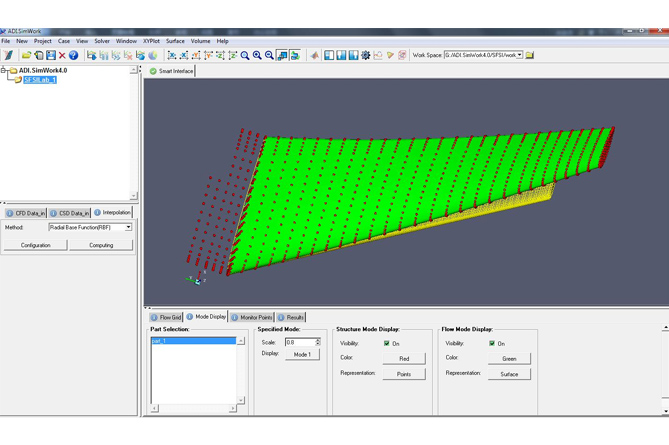Screen dimensions: 669x445
Task: Toggle Flow Mode visibility On checkbox
Action: click(x=492, y=343)
